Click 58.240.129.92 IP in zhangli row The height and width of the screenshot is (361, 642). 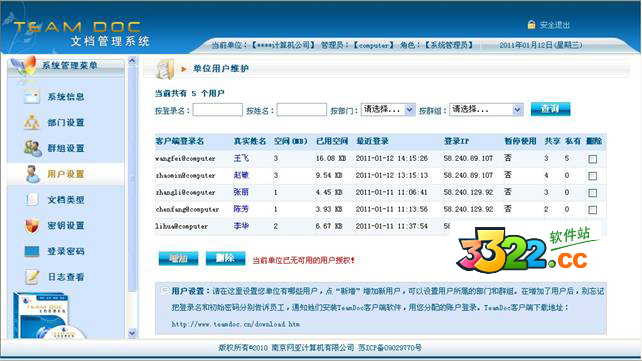468,192
